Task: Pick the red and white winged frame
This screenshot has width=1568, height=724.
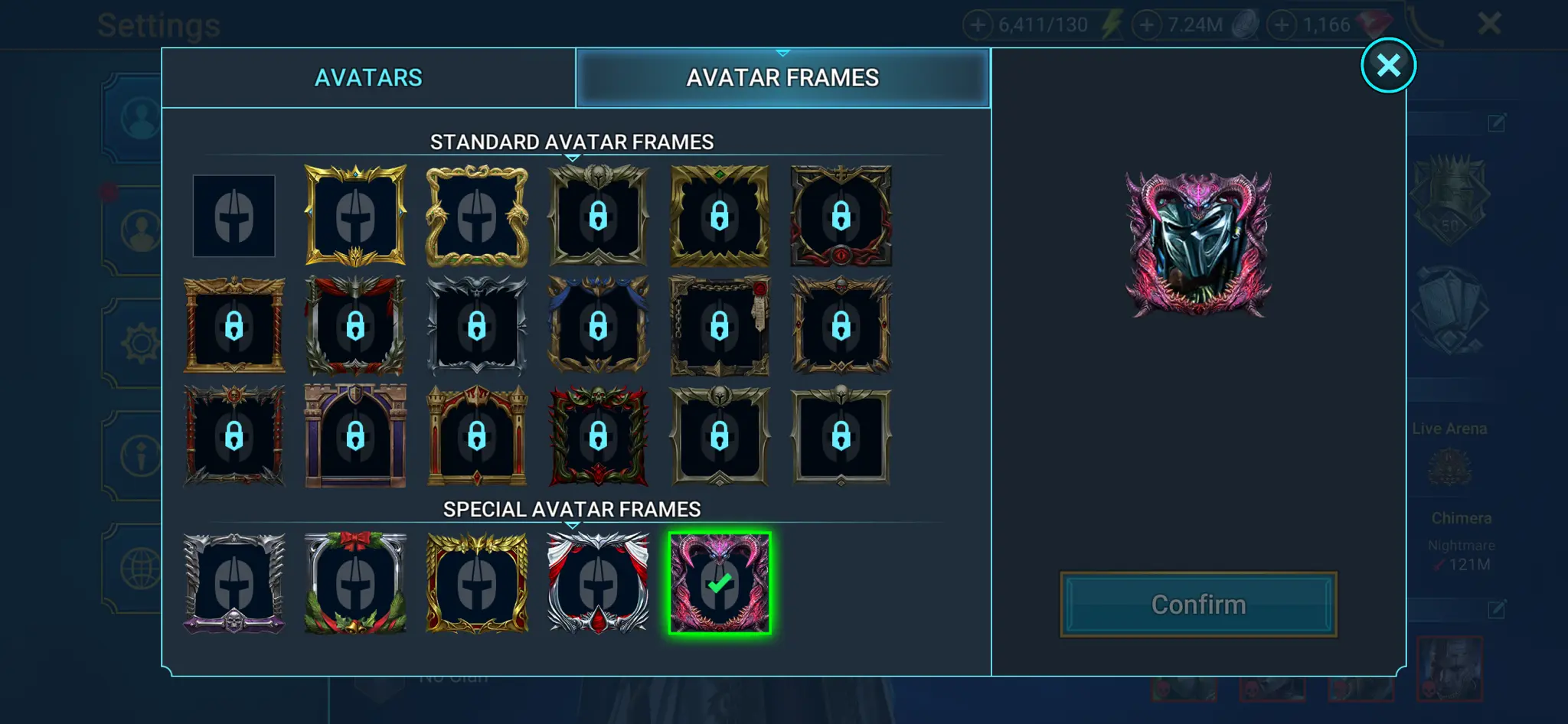Action: (598, 583)
